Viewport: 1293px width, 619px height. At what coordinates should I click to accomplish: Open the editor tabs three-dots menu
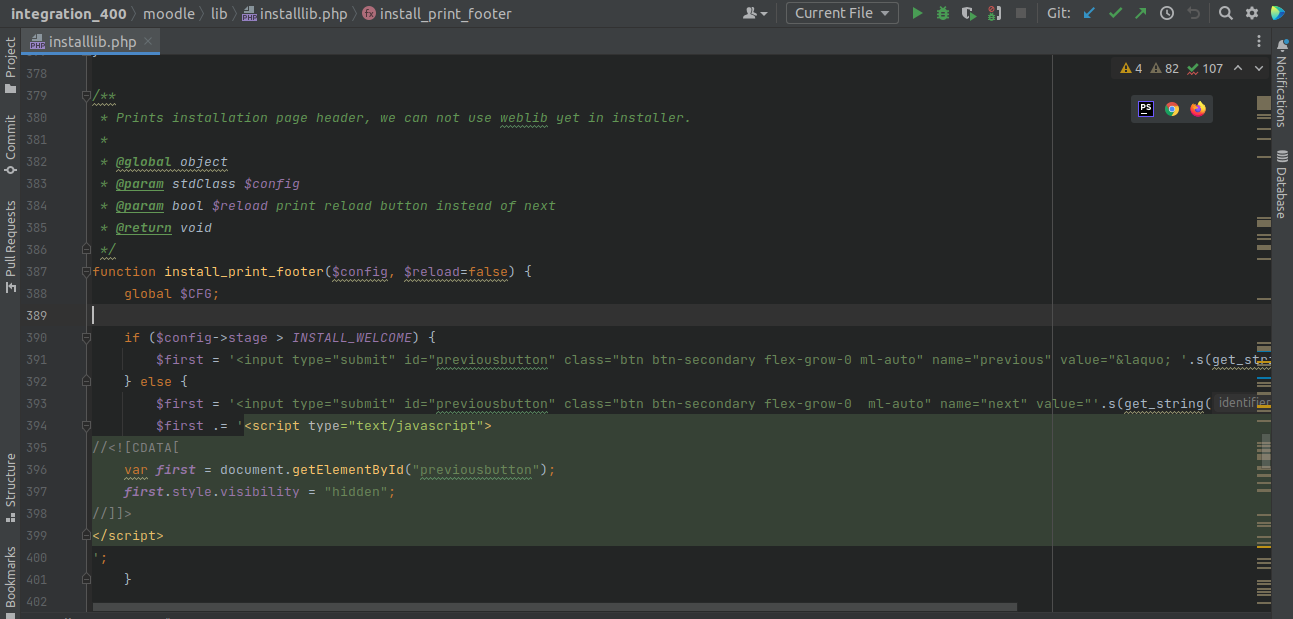(x=1259, y=41)
